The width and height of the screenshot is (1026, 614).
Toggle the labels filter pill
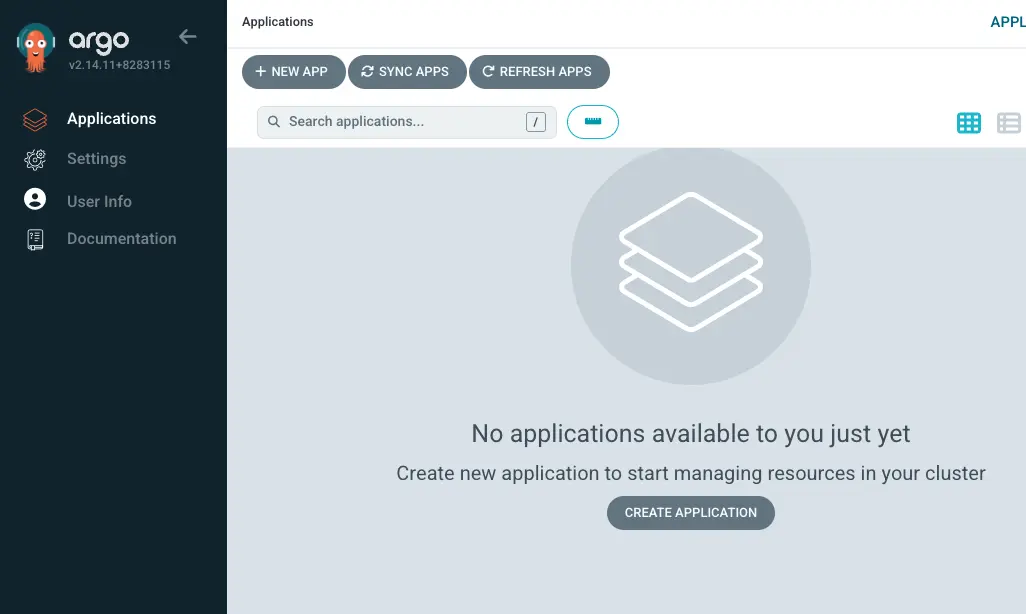592,121
